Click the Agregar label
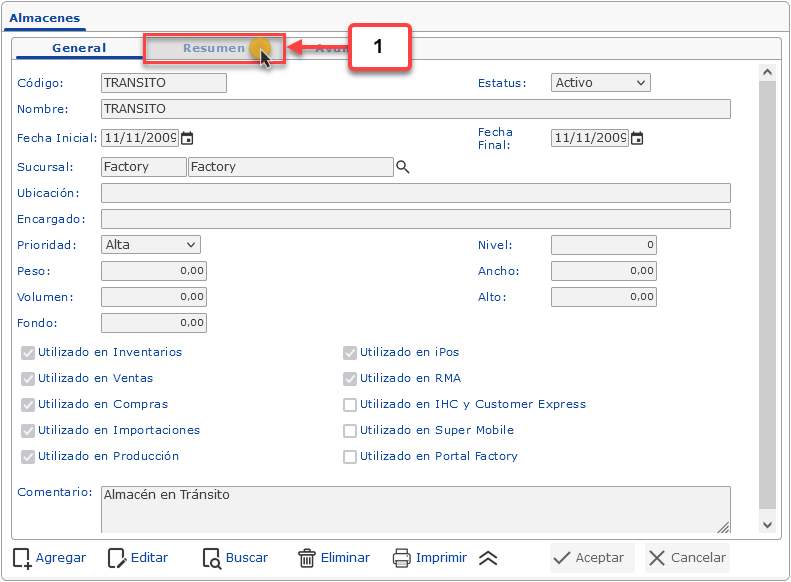This screenshot has width=791, height=582. point(61,558)
